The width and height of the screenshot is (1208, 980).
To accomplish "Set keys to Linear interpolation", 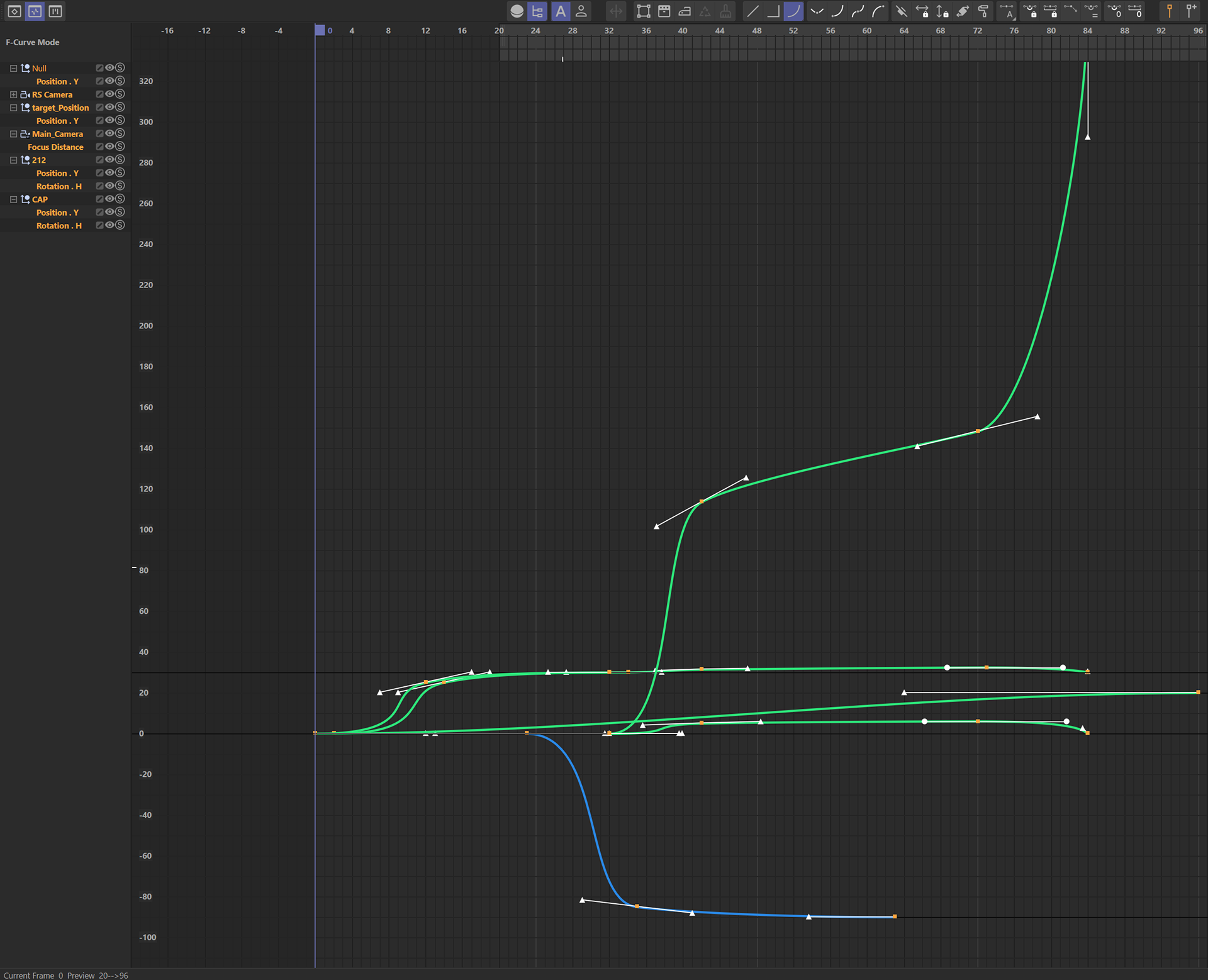I will (x=752, y=11).
